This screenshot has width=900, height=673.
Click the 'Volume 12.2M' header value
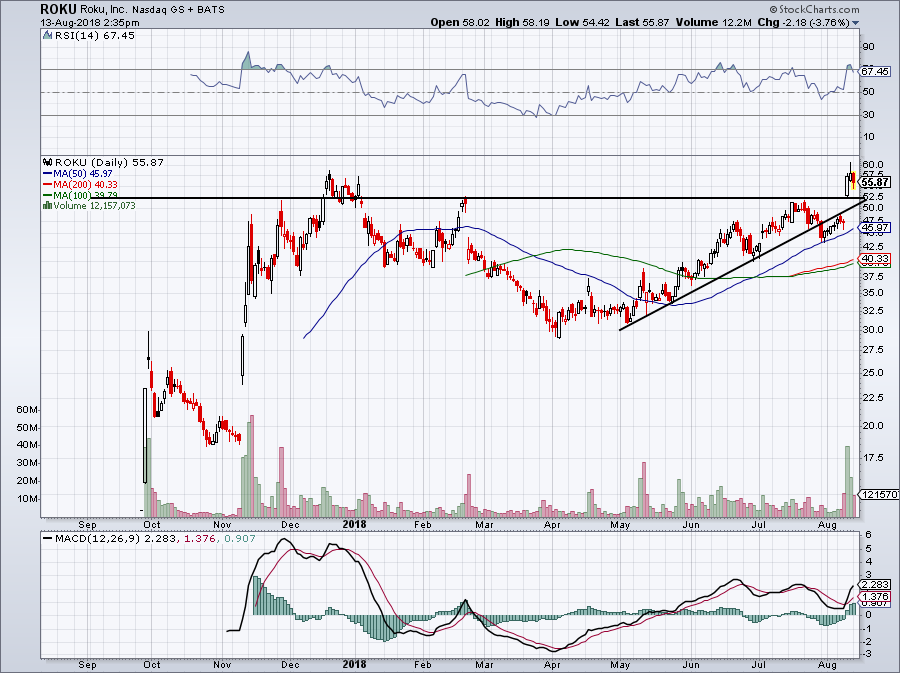point(713,22)
